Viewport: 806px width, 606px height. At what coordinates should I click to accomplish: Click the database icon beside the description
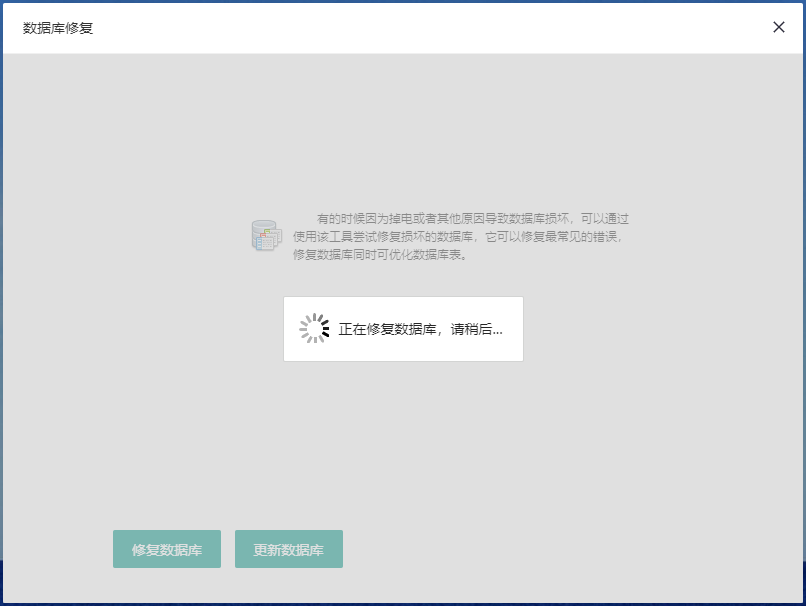coord(265,236)
